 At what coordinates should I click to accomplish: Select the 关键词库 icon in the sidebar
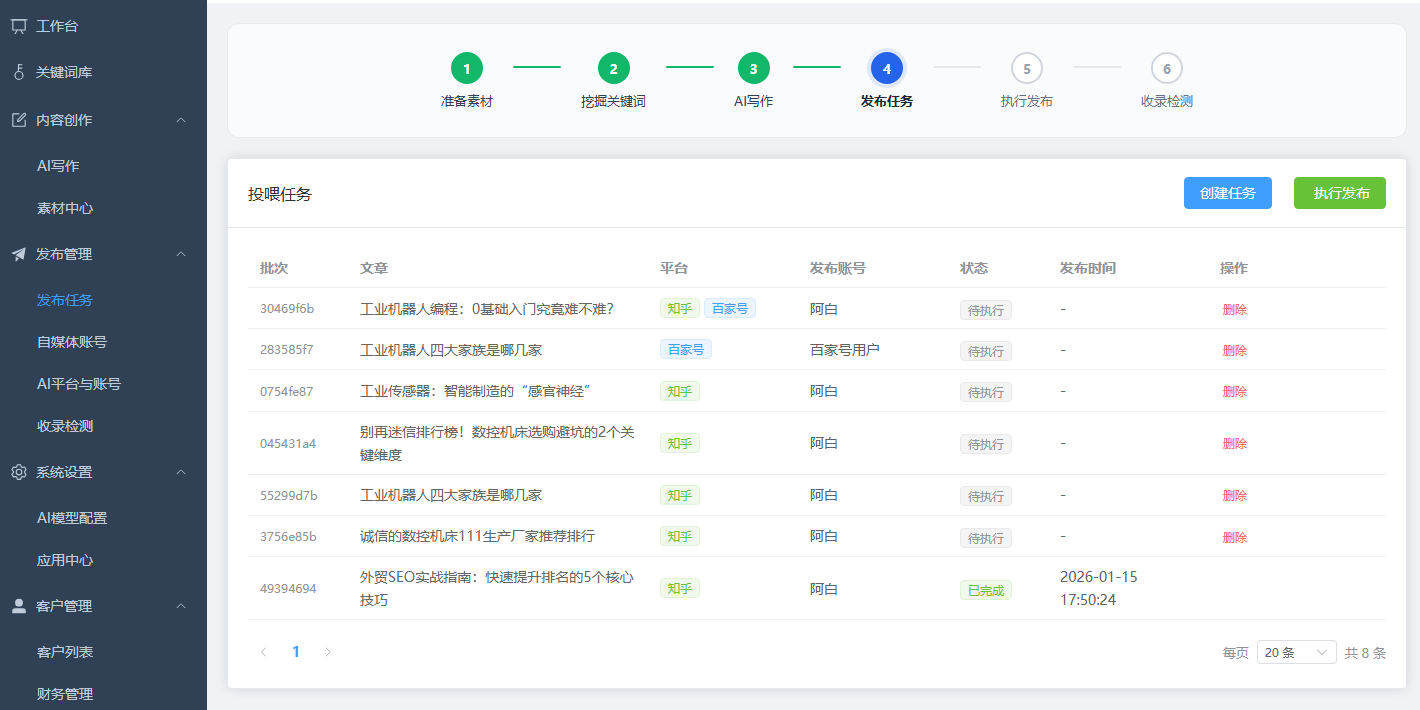[x=17, y=71]
